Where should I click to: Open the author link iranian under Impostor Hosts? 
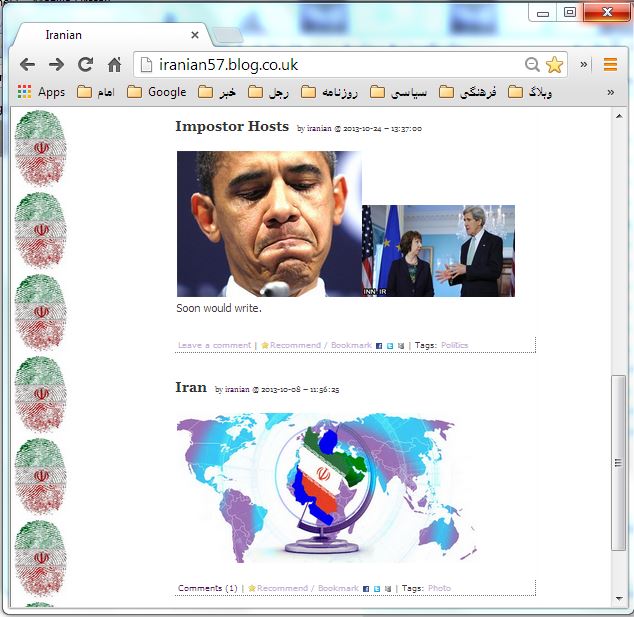click(319, 129)
